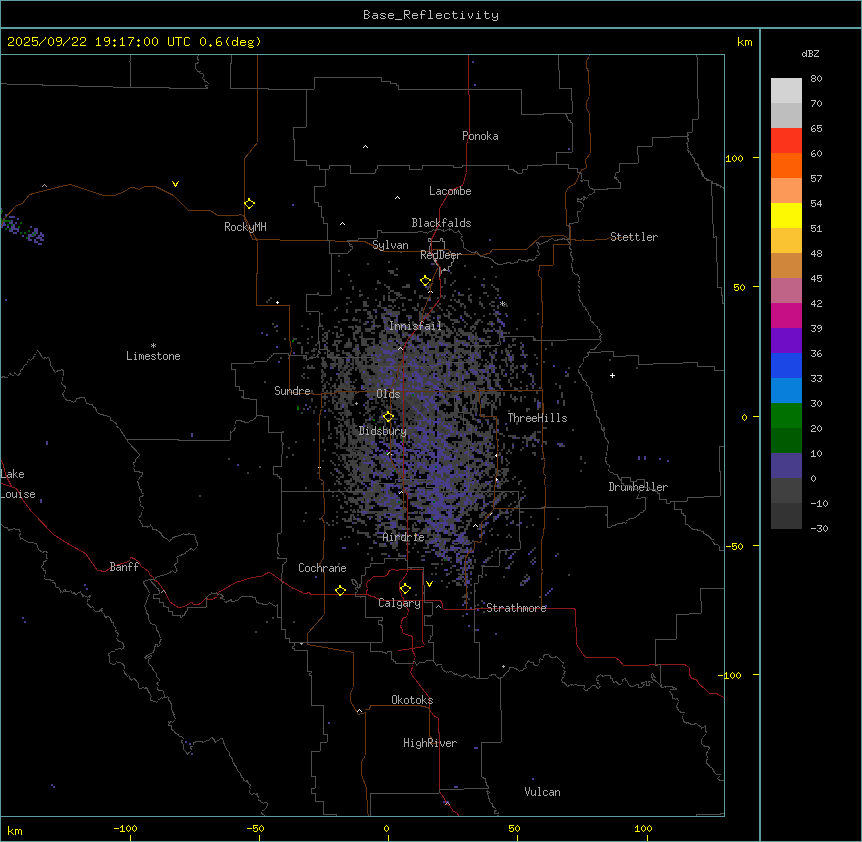Select the Vulcan label on the map

pos(542,792)
